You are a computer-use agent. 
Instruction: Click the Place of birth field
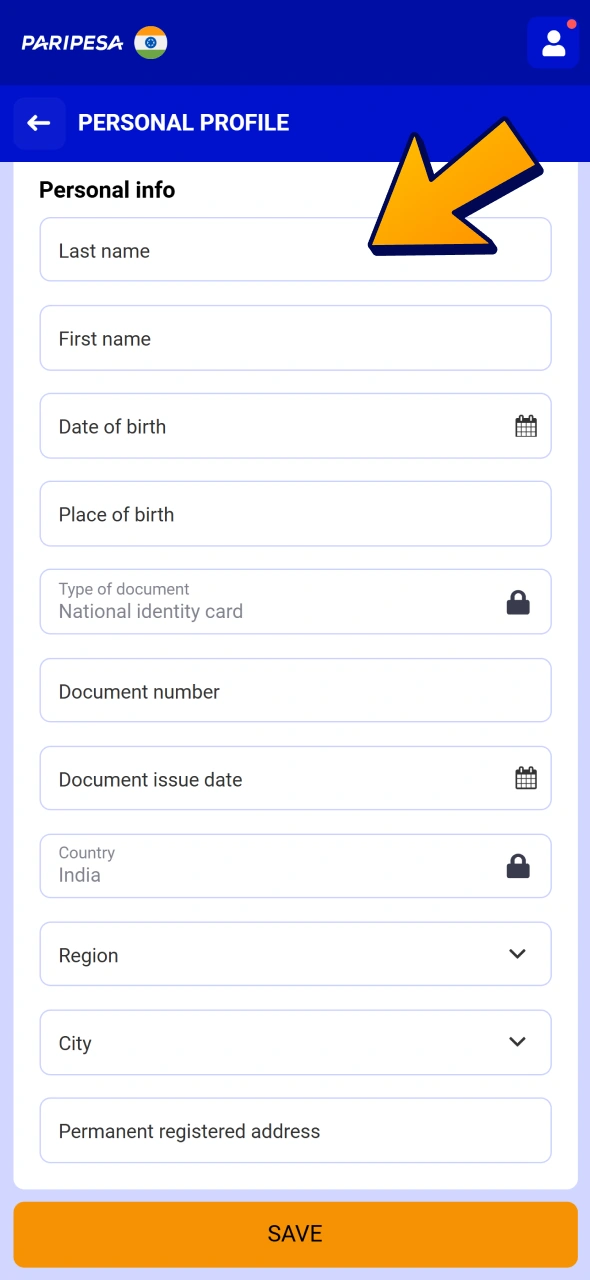pos(250,513)
